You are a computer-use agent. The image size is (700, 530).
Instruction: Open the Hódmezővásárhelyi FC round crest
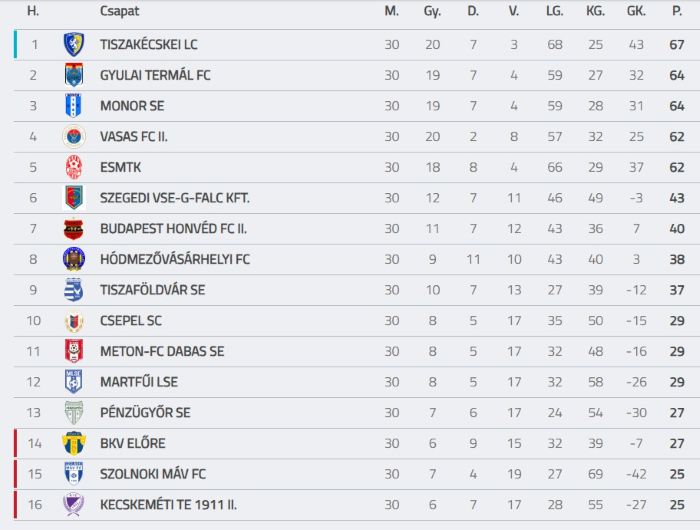[74, 259]
